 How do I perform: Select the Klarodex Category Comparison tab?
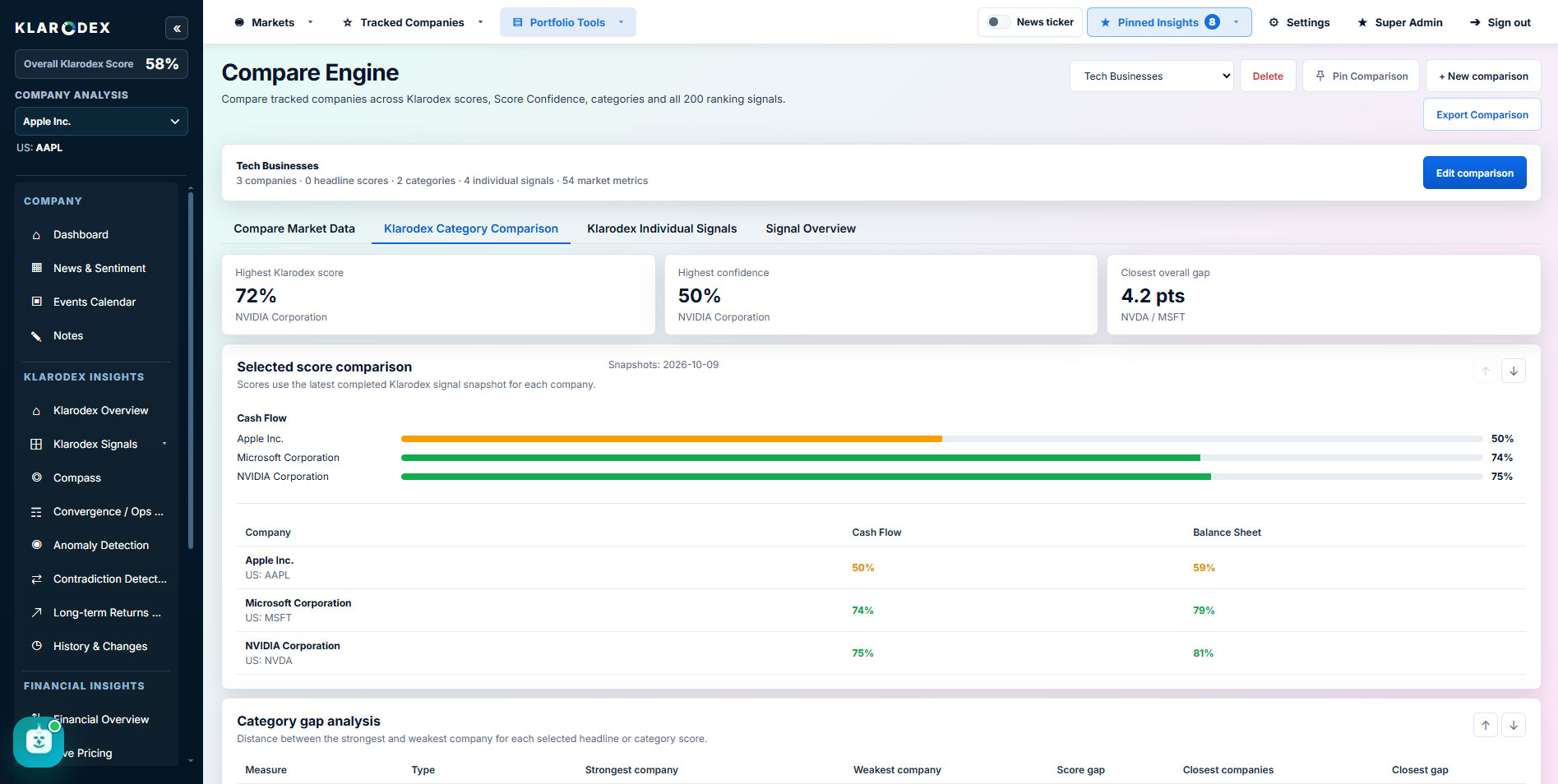click(471, 228)
